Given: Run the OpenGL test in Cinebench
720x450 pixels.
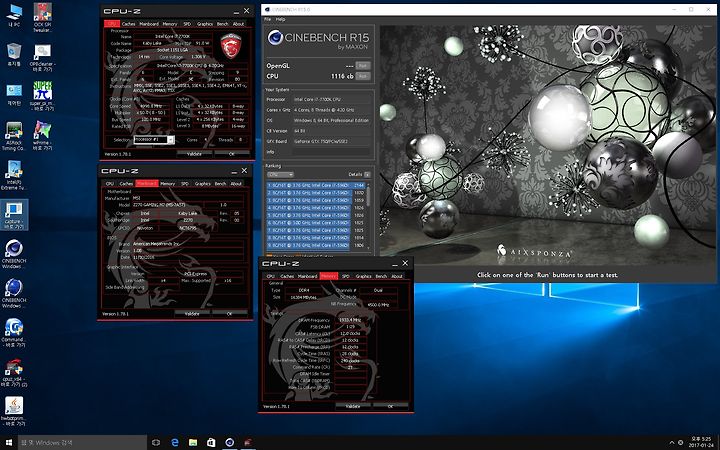Looking at the screenshot, I should click(363, 66).
